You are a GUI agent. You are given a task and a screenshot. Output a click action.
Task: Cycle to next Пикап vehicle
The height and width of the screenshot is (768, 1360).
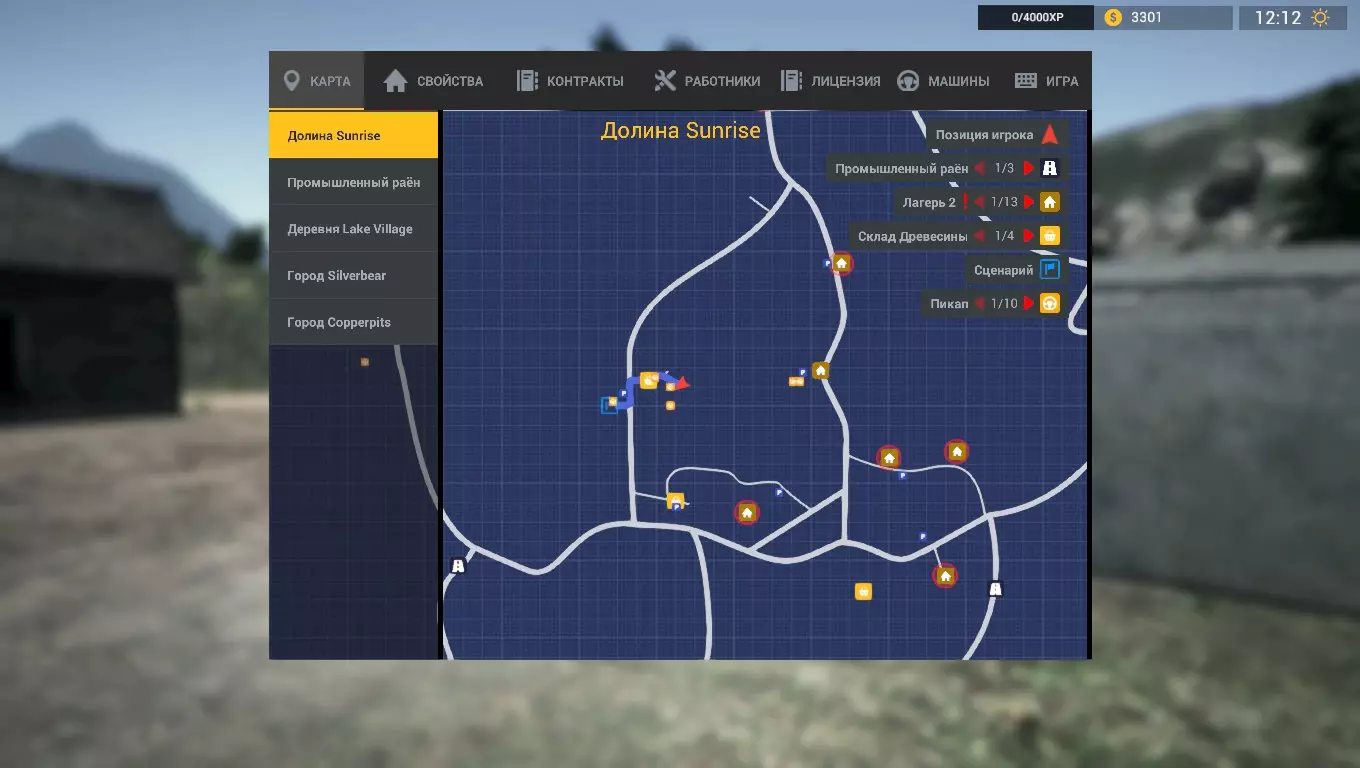coord(1029,303)
